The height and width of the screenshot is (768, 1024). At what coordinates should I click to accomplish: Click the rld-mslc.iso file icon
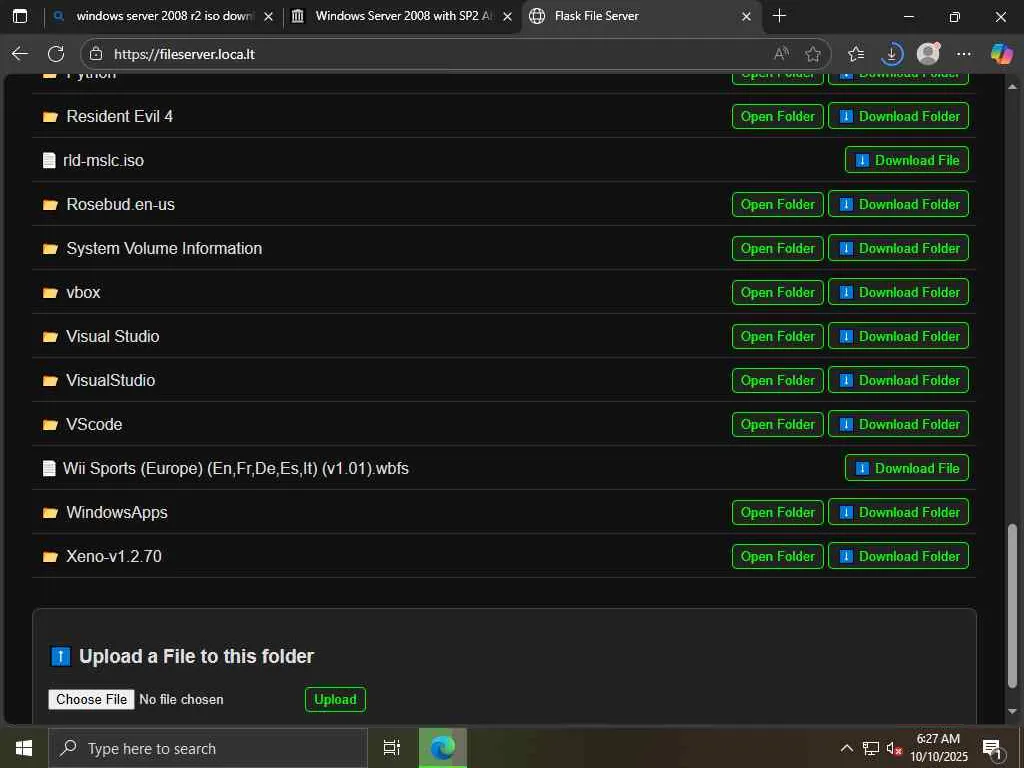pos(49,161)
